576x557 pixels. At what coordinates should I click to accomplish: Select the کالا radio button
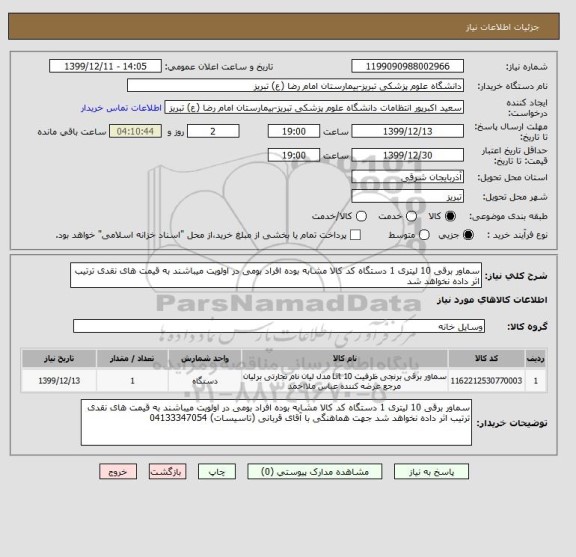450,216
